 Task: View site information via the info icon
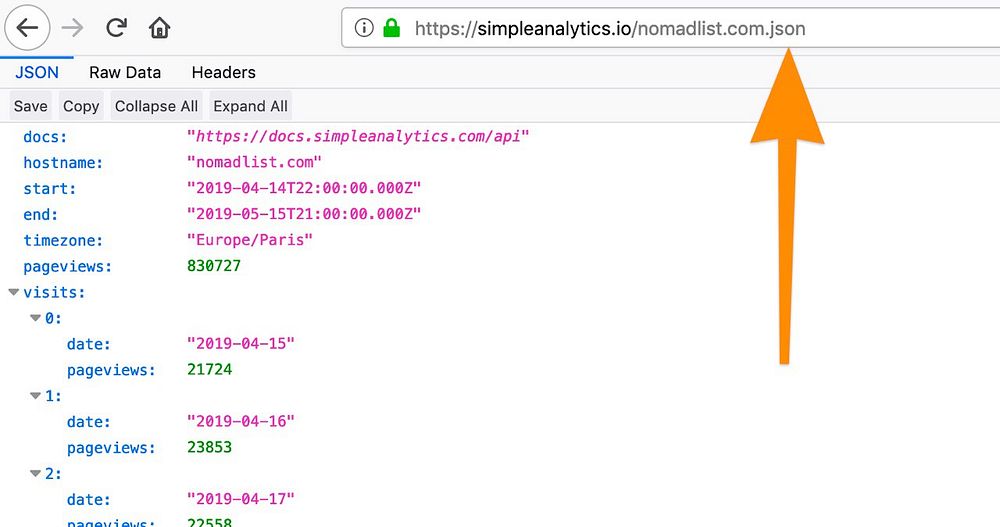point(364,27)
